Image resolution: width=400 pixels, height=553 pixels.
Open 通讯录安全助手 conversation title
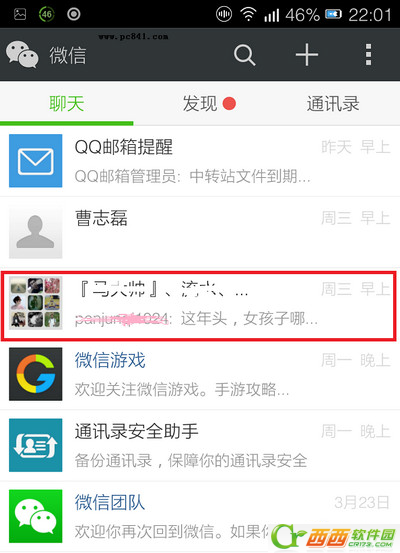coord(137,431)
